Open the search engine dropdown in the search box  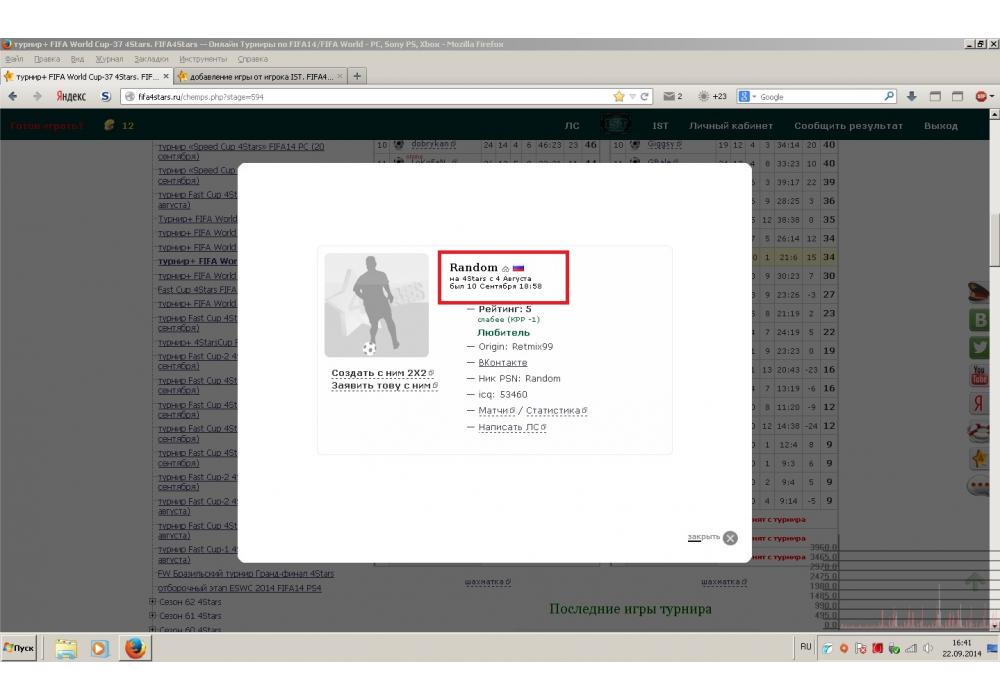(749, 97)
